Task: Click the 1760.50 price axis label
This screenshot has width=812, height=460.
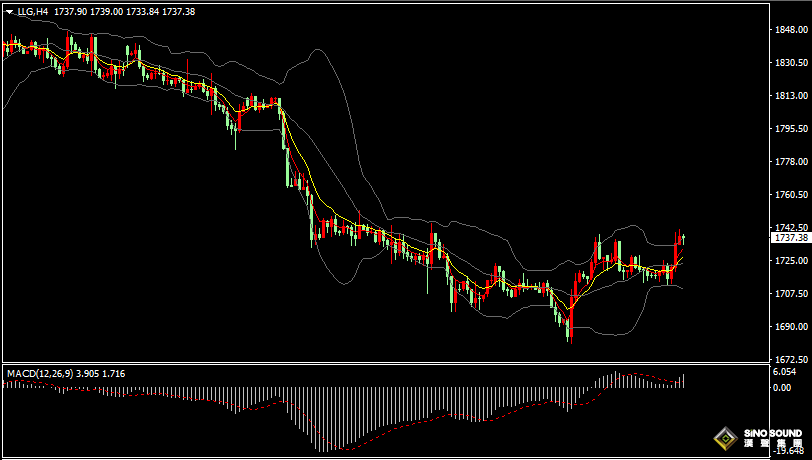Action: pyautogui.click(x=791, y=195)
